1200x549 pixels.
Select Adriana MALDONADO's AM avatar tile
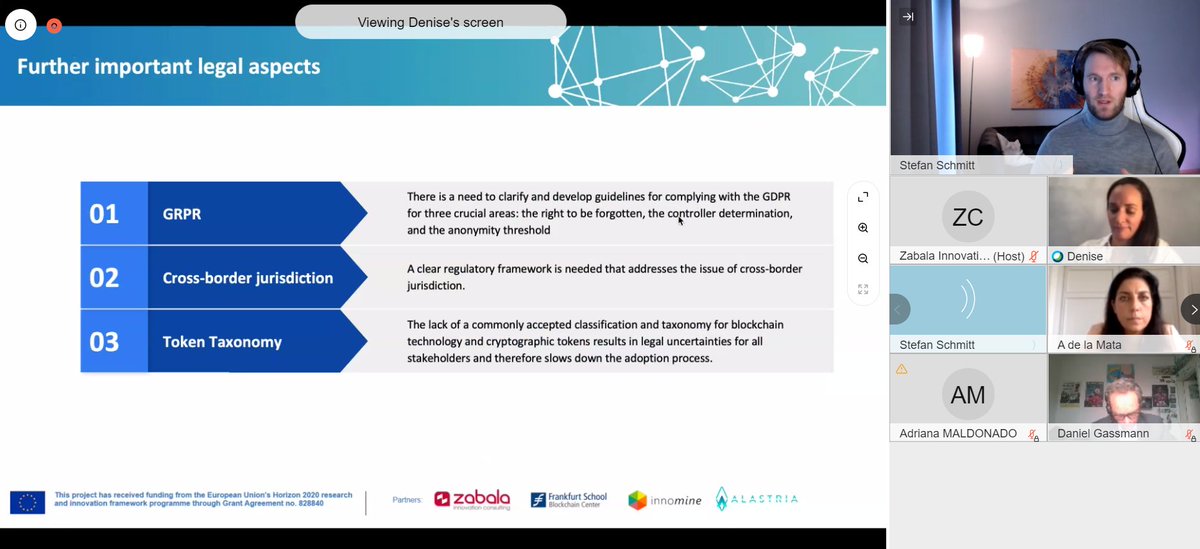coord(967,398)
